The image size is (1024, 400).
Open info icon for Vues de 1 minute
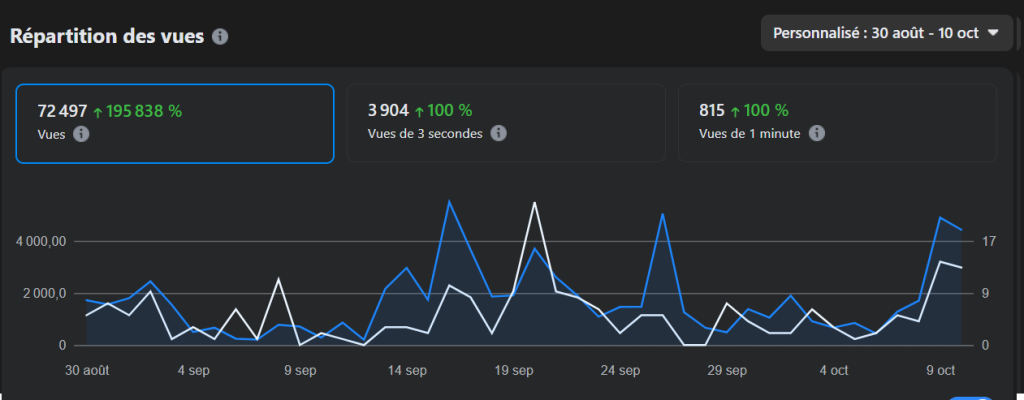(816, 133)
